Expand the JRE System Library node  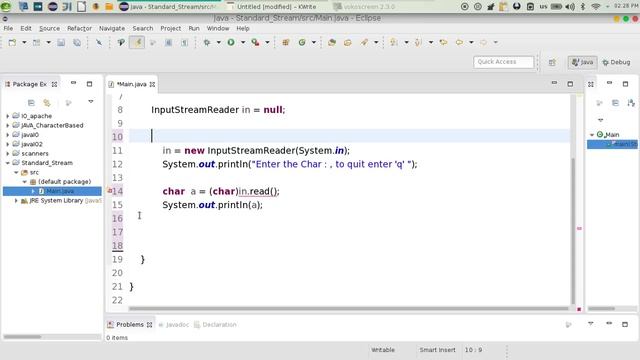point(16,201)
